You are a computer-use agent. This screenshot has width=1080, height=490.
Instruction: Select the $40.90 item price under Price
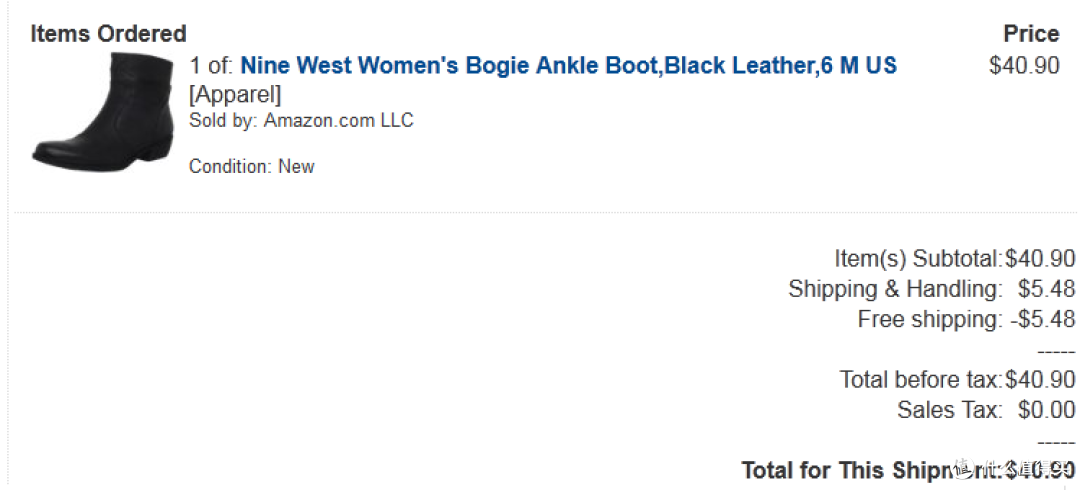tap(1024, 65)
